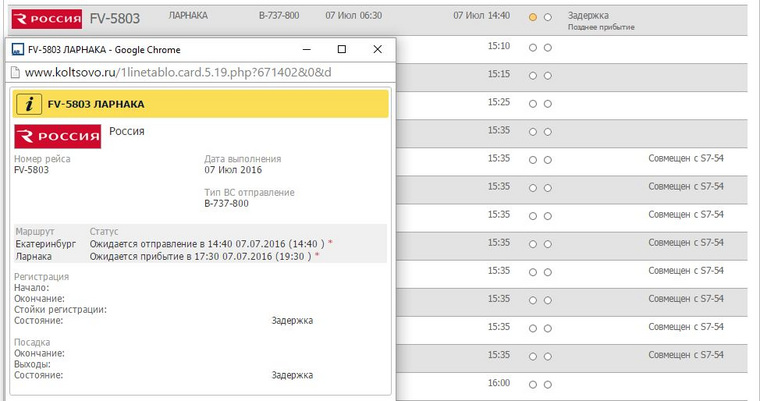Click the 16:00 time on the board
This screenshot has width=760, height=401.
pos(499,383)
